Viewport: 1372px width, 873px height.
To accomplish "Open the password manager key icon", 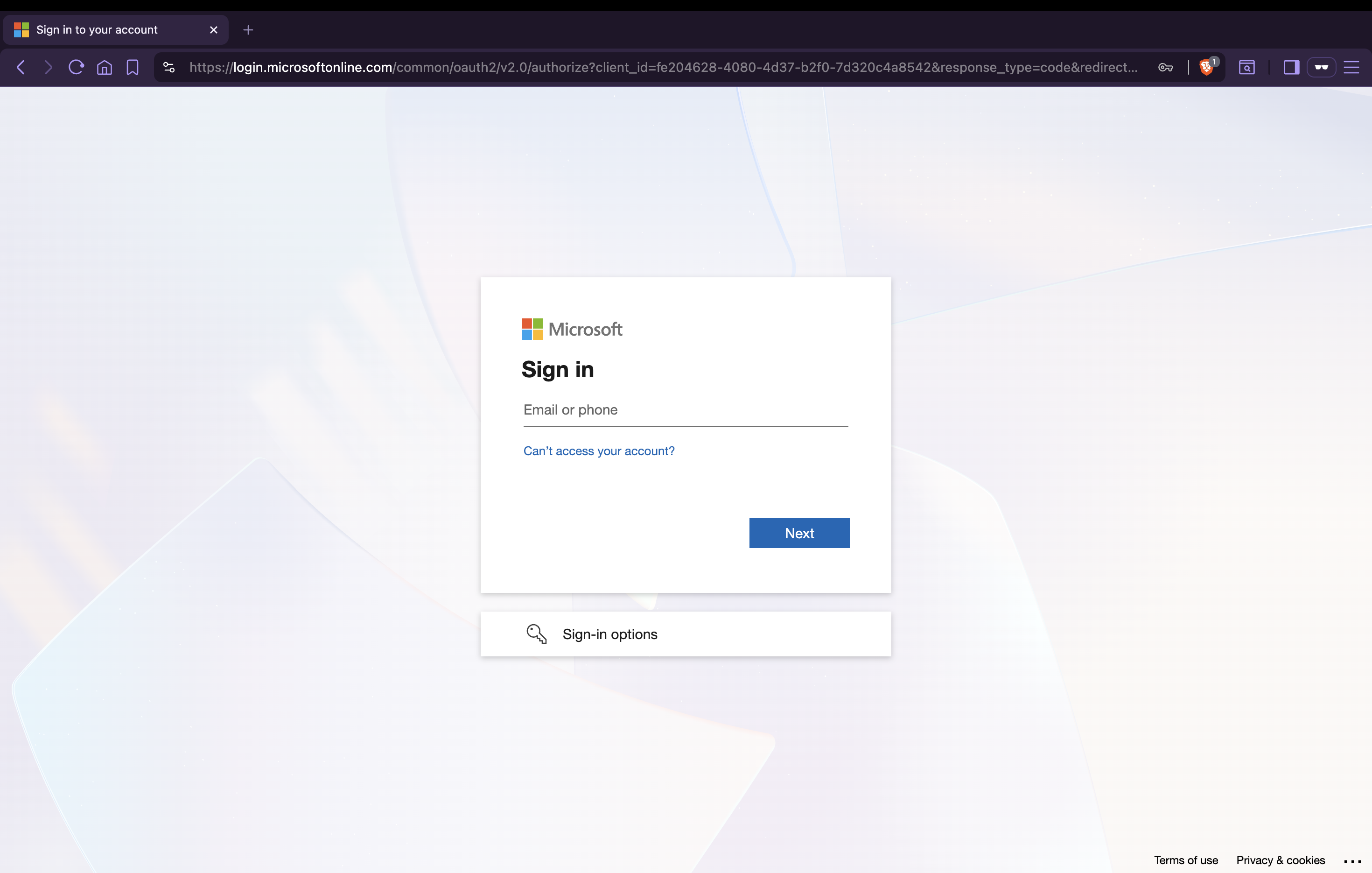I will pos(1165,67).
